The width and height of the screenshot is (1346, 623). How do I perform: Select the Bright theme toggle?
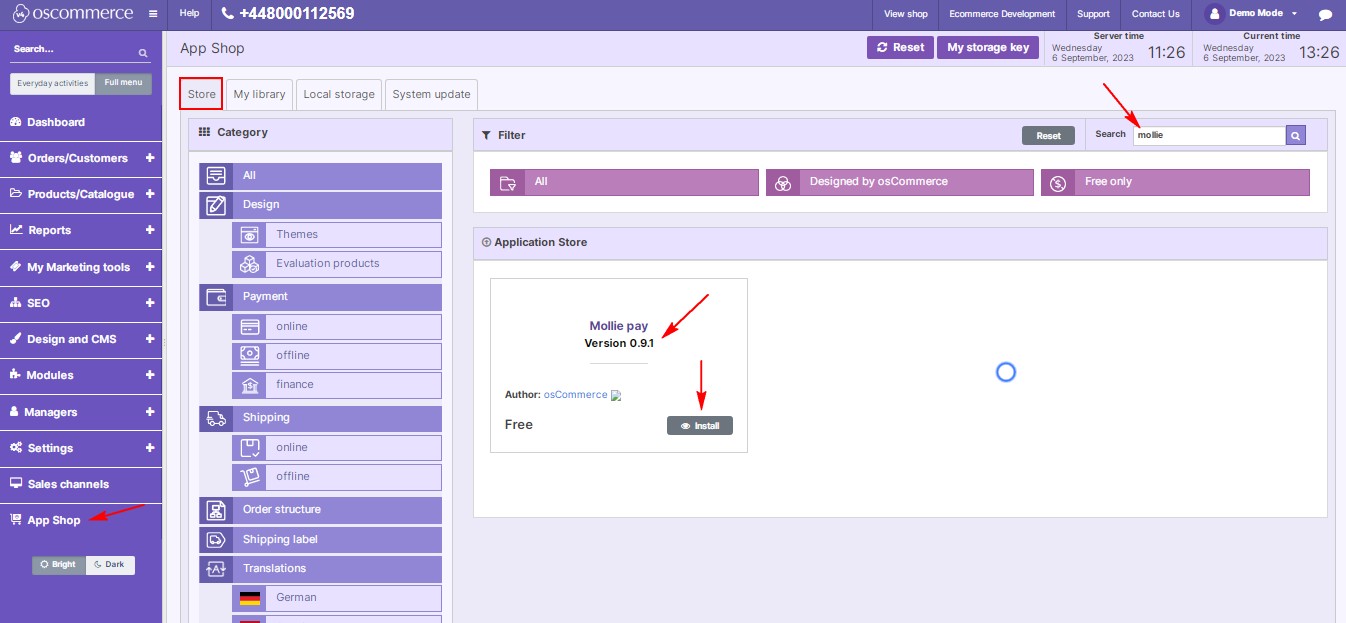(58, 565)
